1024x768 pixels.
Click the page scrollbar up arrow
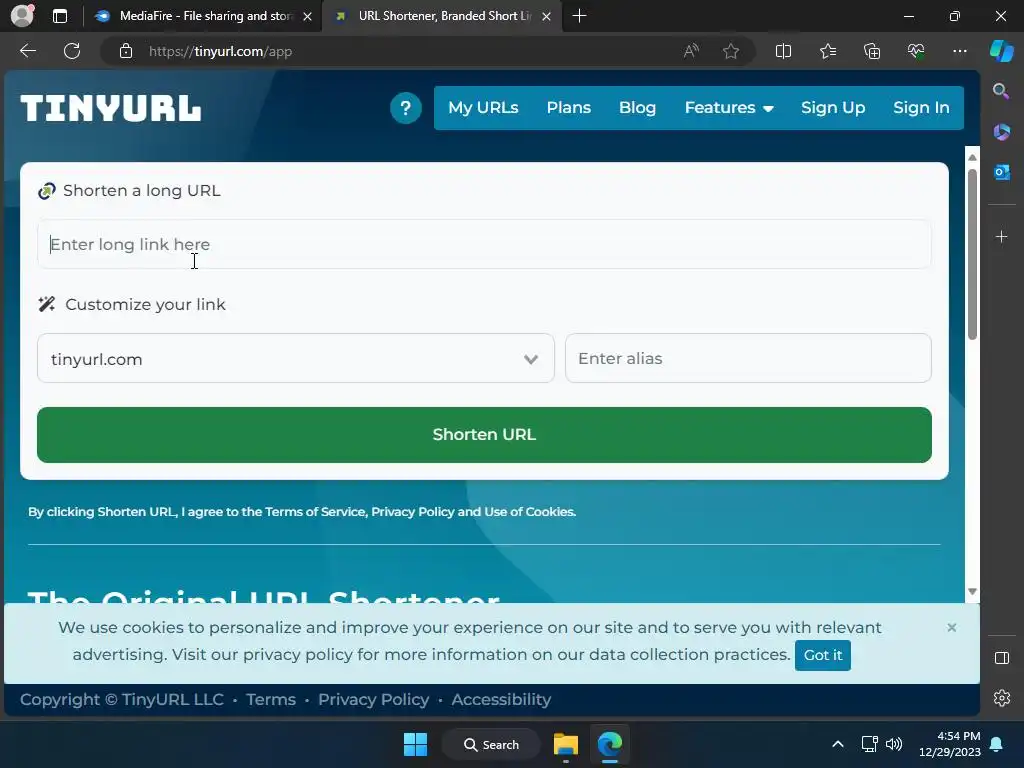point(972,157)
